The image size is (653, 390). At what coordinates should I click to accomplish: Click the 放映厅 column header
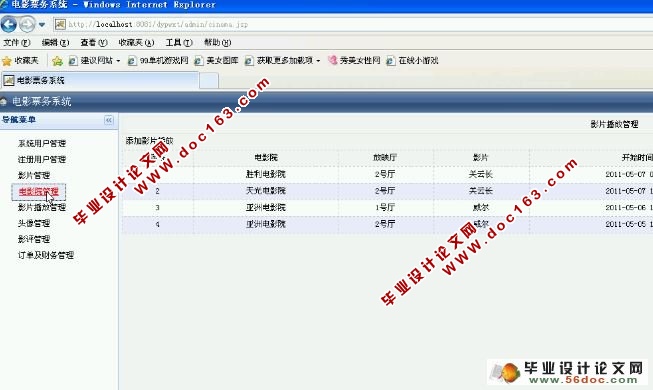[x=385, y=158]
